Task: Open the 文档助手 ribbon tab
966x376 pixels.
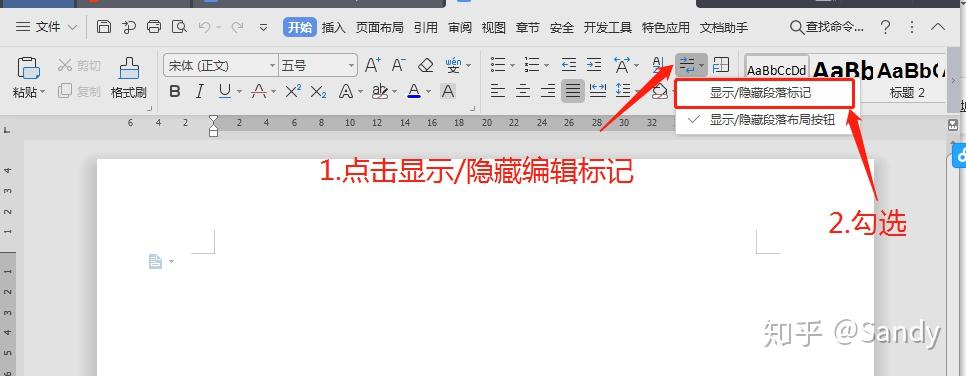Action: 724,28
